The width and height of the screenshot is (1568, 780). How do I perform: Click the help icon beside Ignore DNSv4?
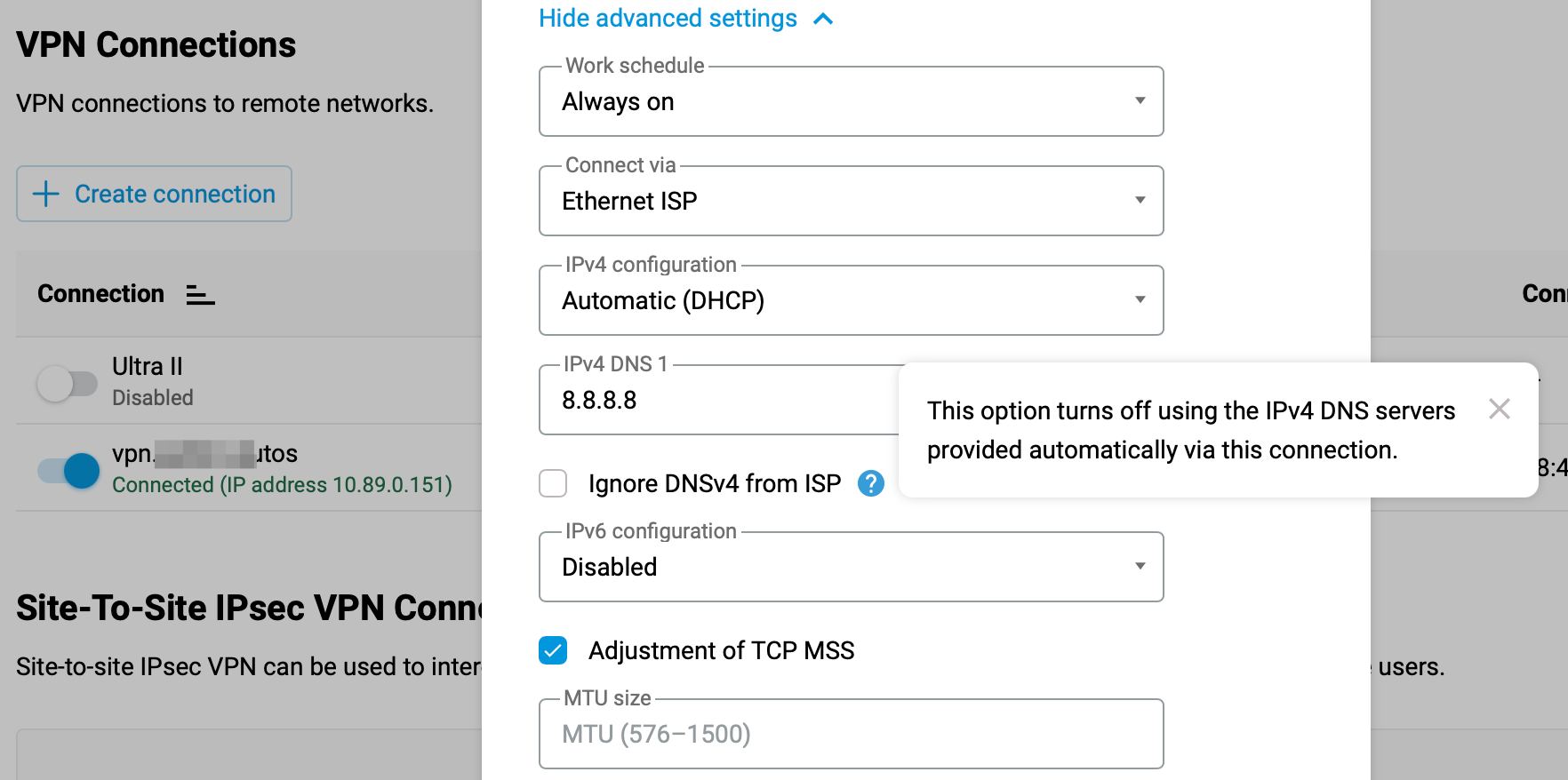coord(870,483)
